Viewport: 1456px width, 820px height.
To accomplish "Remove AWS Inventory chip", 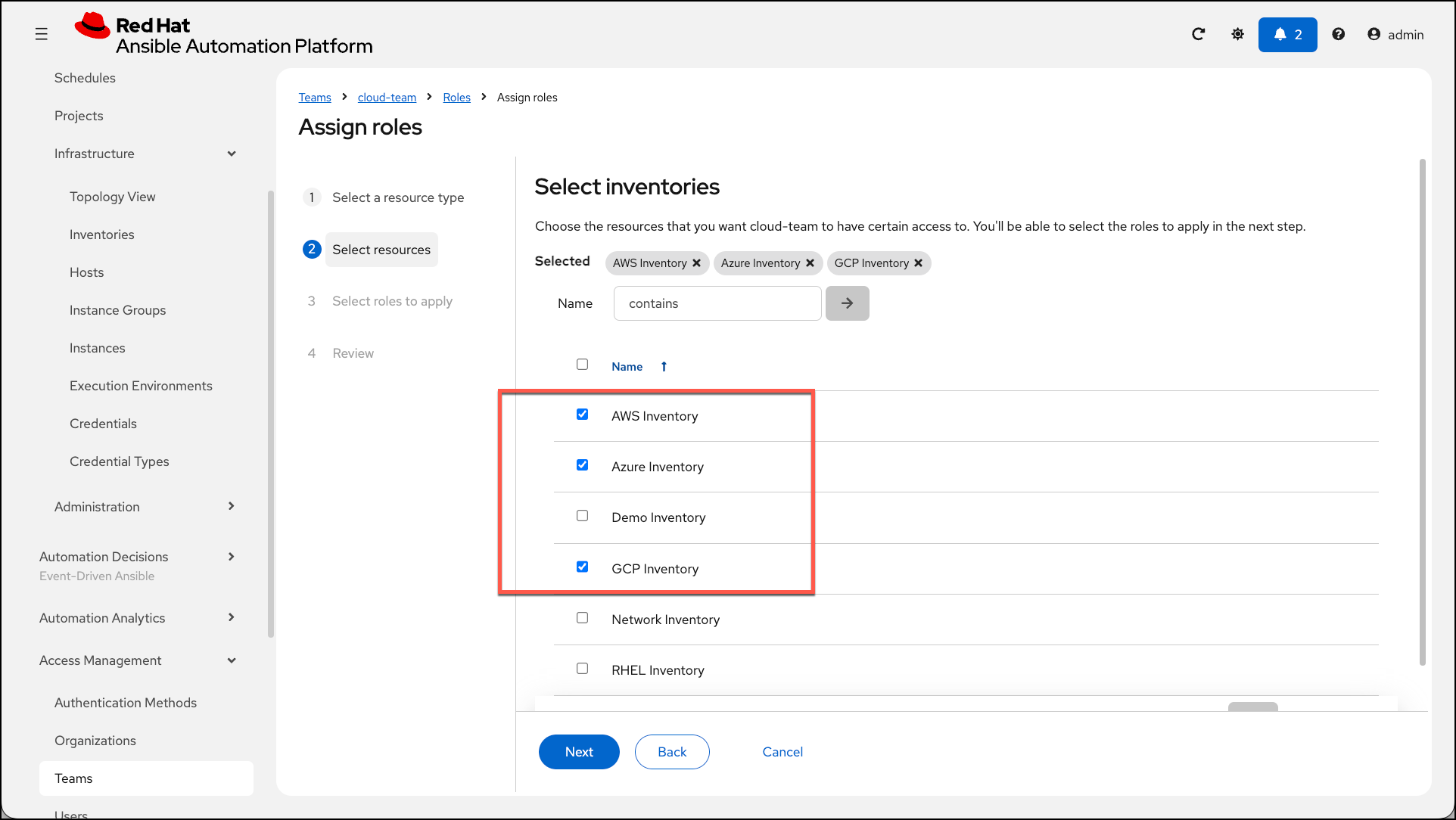I will click(x=696, y=263).
